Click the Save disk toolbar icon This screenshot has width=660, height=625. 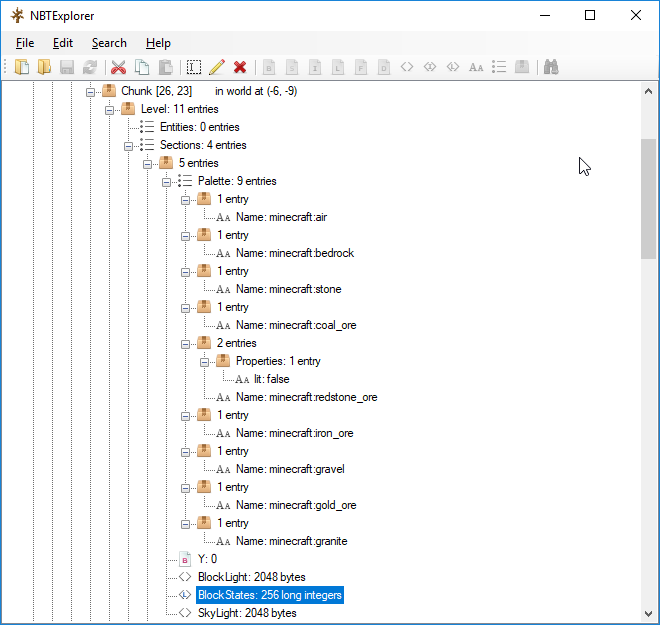coord(67,67)
